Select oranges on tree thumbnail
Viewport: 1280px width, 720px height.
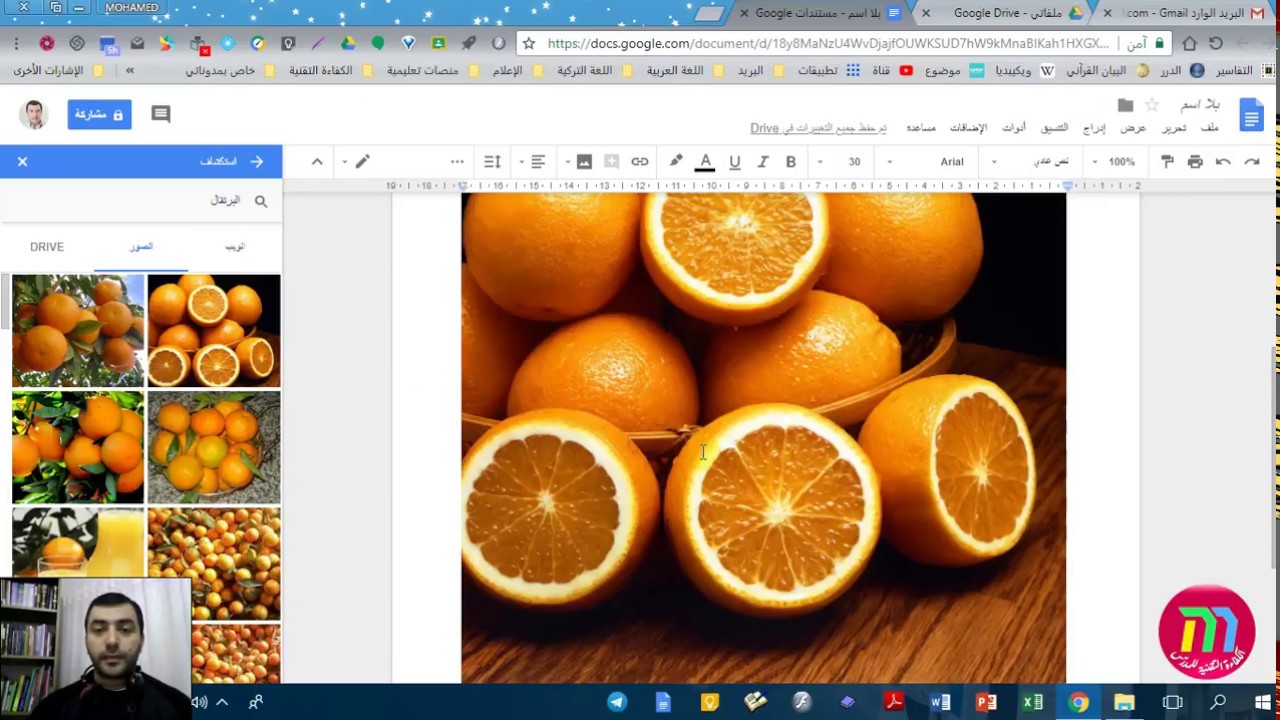(78, 331)
